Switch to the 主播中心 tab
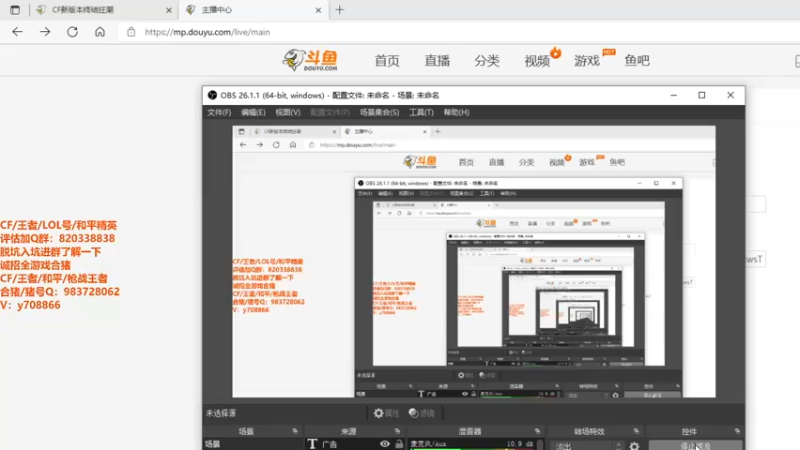The width and height of the screenshot is (800, 450). click(x=254, y=10)
